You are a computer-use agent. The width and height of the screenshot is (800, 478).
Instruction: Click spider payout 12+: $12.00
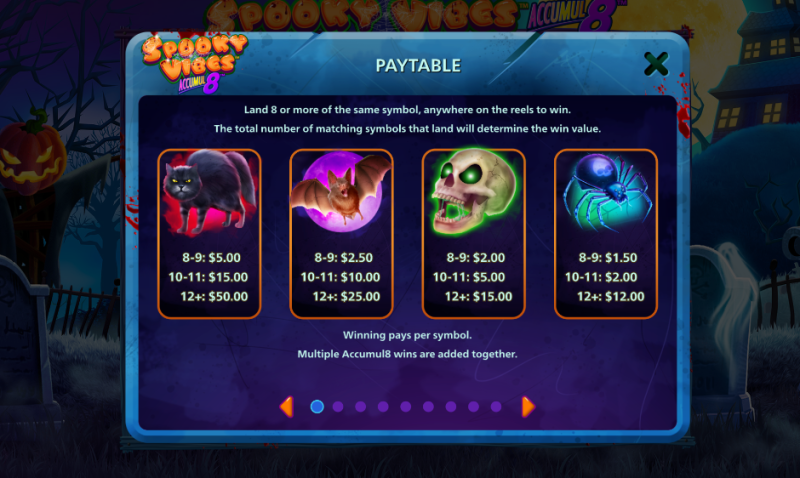click(611, 296)
